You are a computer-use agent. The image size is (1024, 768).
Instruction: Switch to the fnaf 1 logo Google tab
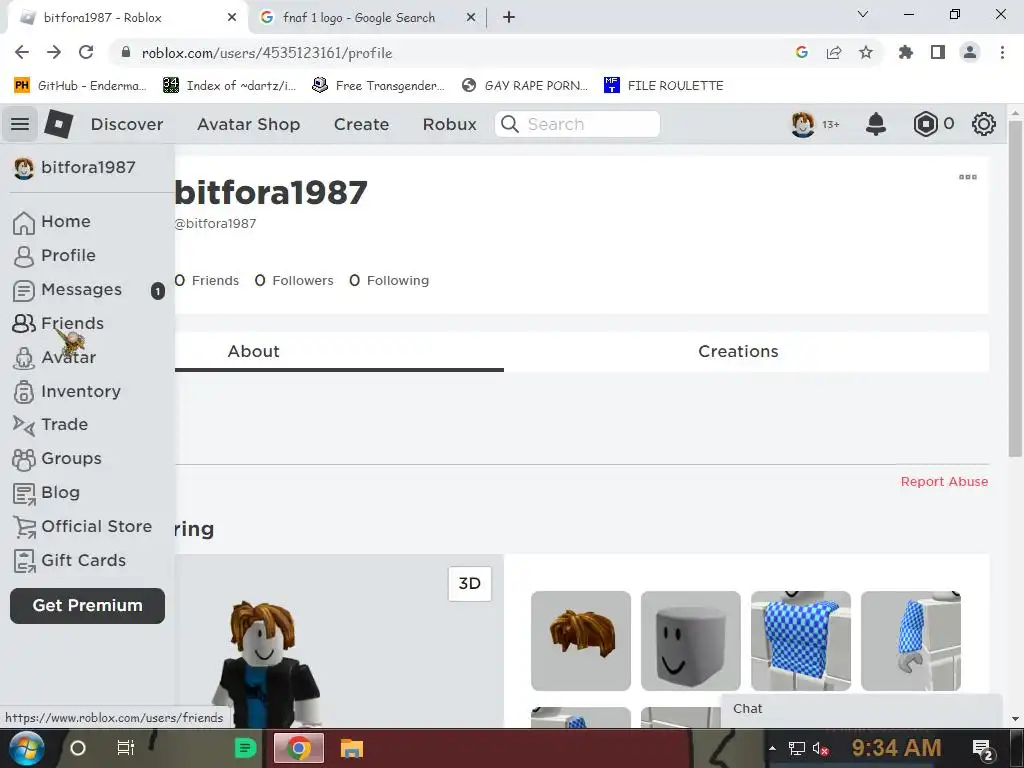click(x=359, y=18)
